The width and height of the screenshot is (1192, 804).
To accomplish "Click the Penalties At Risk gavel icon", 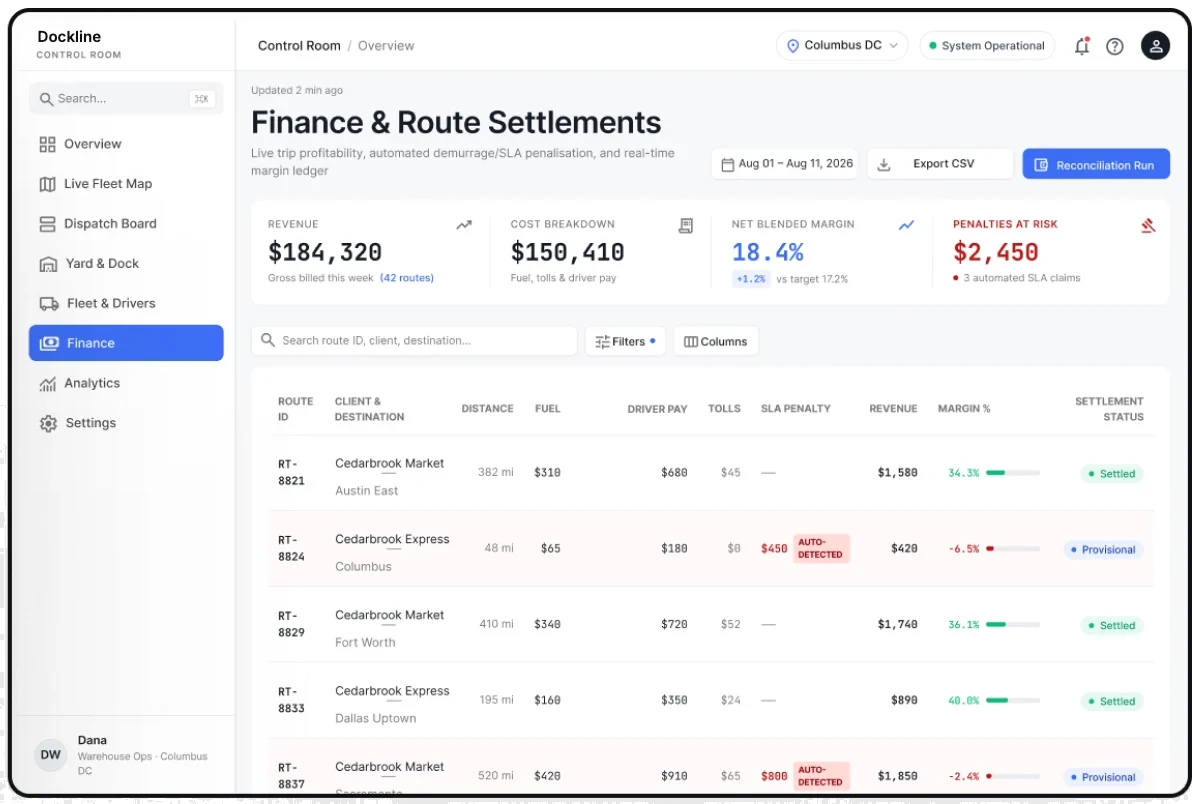I will coord(1148,225).
